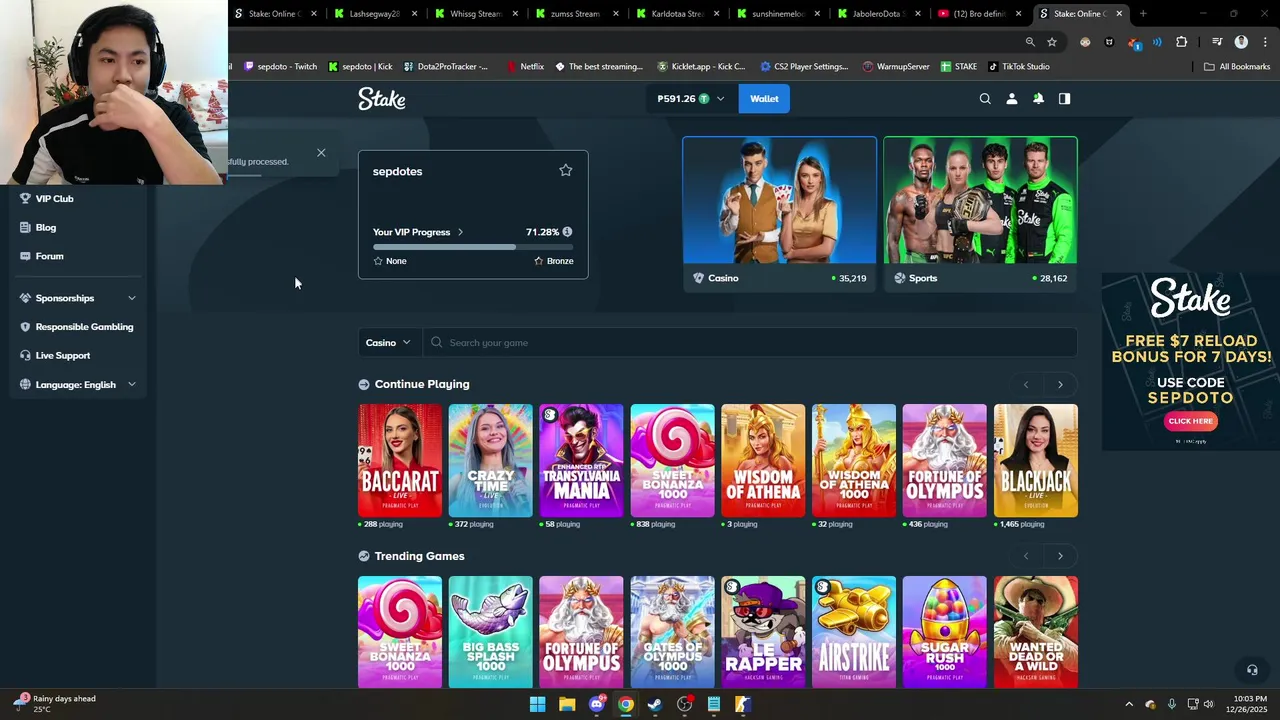
Task: Click the Search your game field
Action: pyautogui.click(x=750, y=342)
